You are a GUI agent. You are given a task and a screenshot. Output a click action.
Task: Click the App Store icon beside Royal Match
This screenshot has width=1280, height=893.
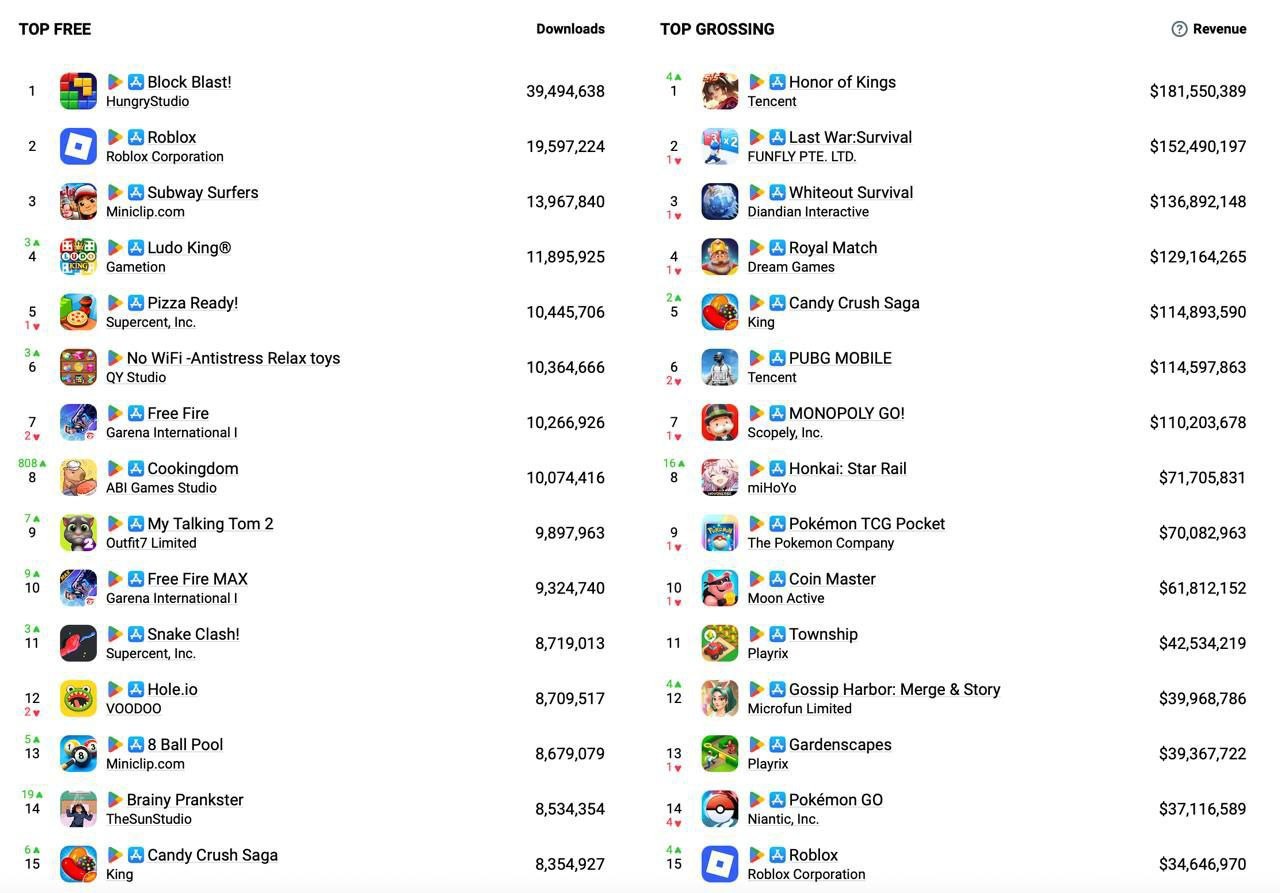[777, 247]
